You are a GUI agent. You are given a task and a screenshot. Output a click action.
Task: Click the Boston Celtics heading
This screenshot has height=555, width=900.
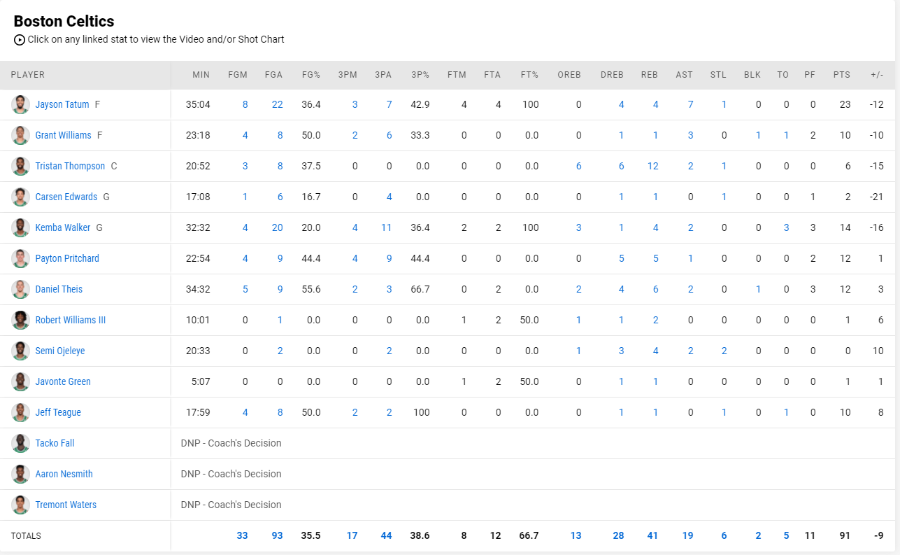(64, 21)
